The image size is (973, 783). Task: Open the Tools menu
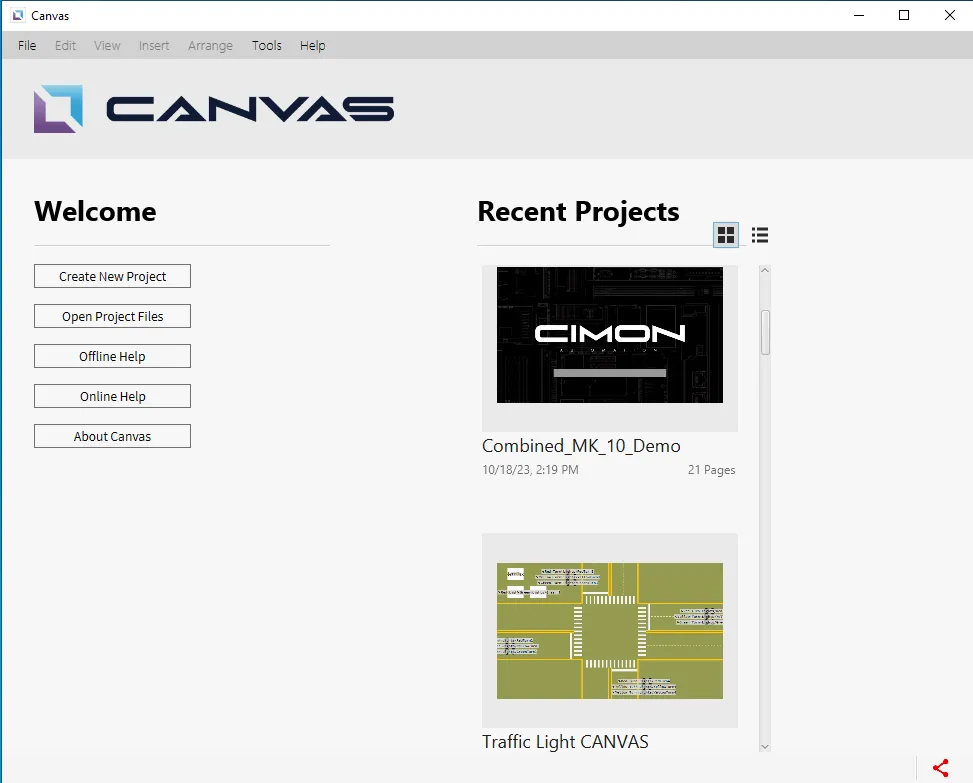[267, 45]
